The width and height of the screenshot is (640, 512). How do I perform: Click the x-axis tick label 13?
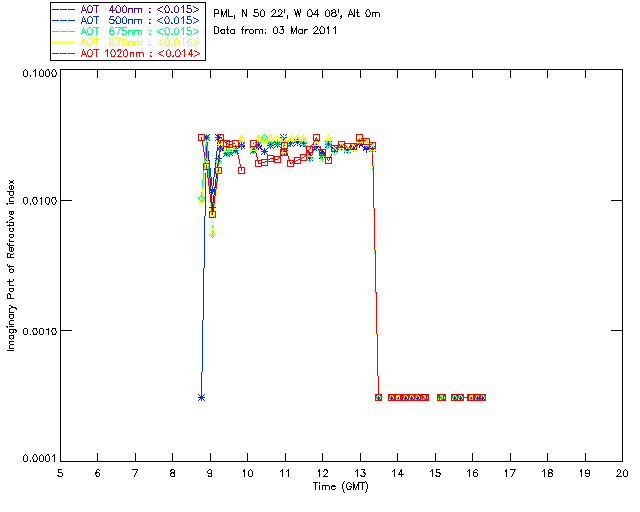(360, 473)
